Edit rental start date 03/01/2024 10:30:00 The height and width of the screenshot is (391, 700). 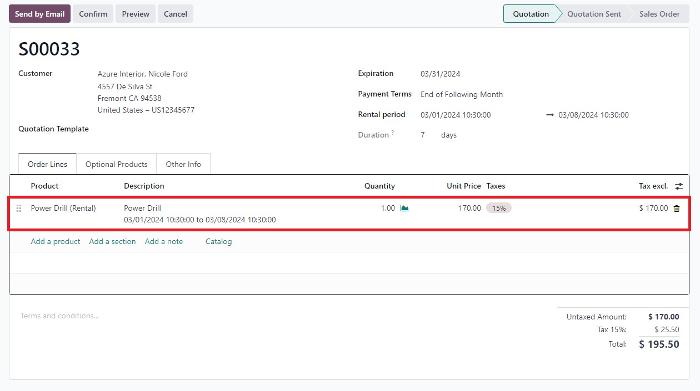click(455, 115)
